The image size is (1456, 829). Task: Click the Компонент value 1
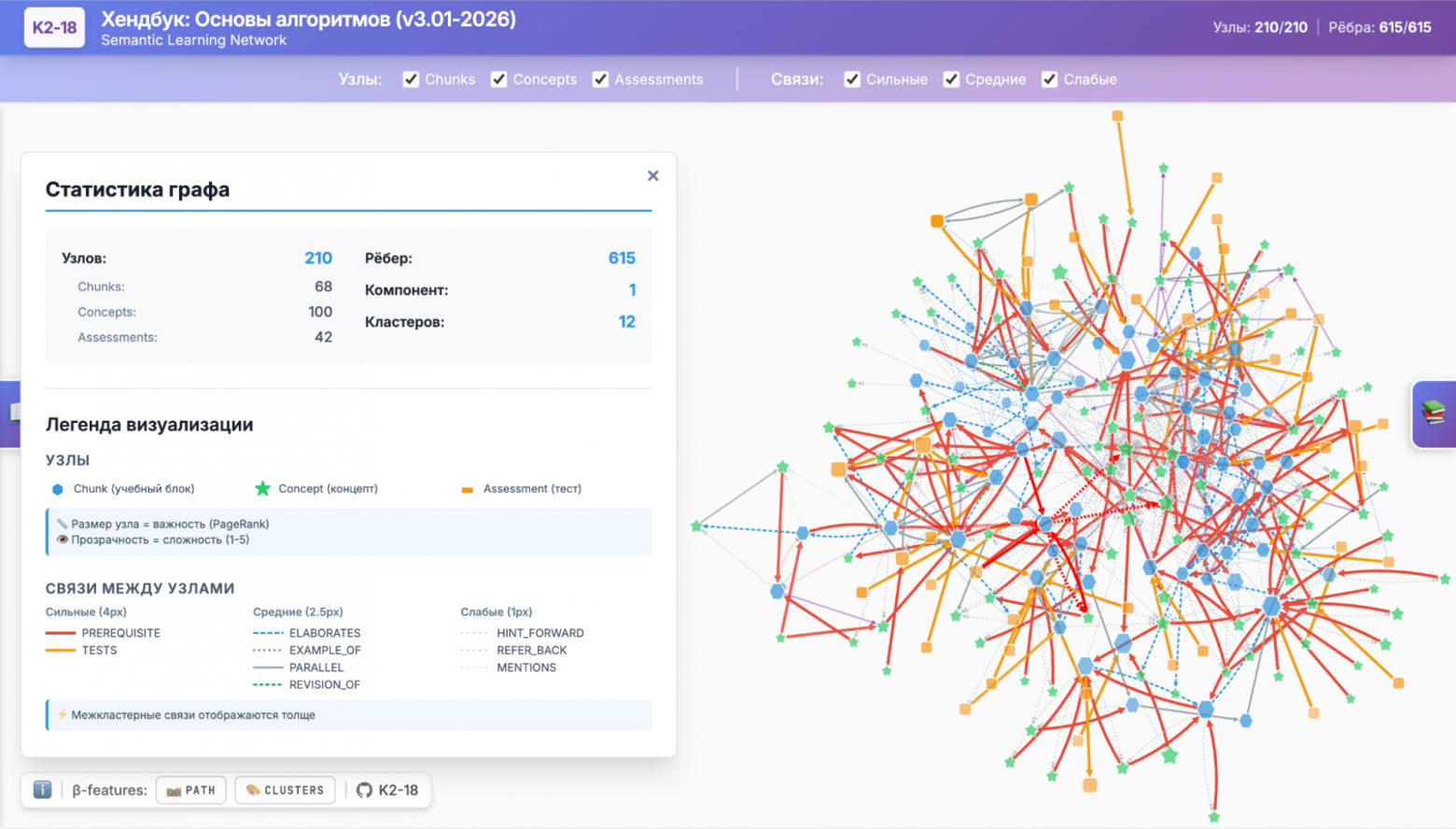pos(632,289)
